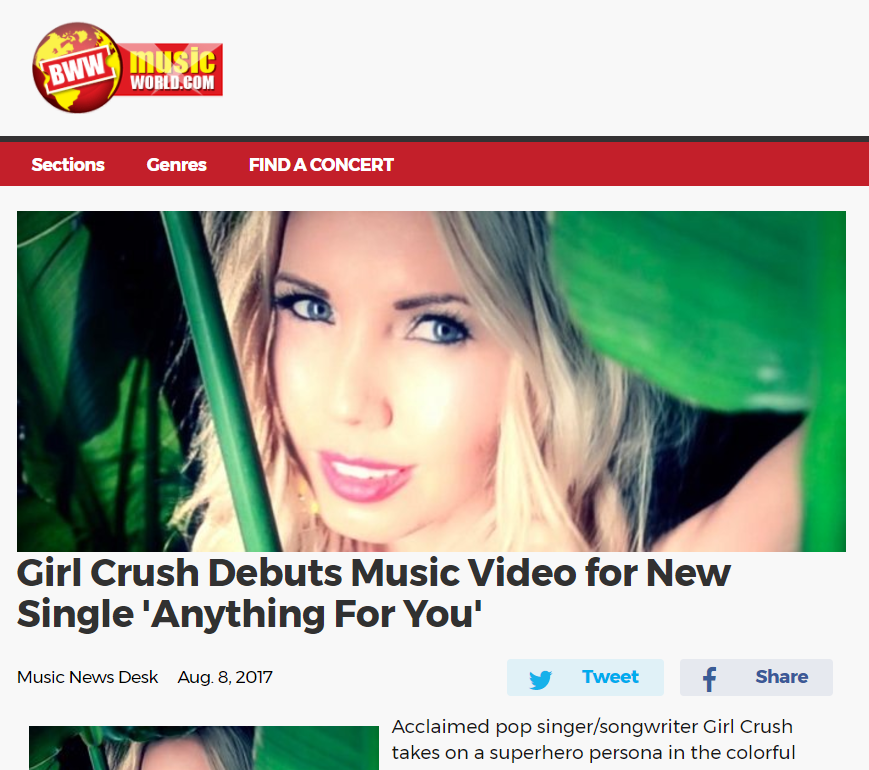This screenshot has height=770, width=869.
Task: Expand the Genres menu
Action: tap(176, 165)
